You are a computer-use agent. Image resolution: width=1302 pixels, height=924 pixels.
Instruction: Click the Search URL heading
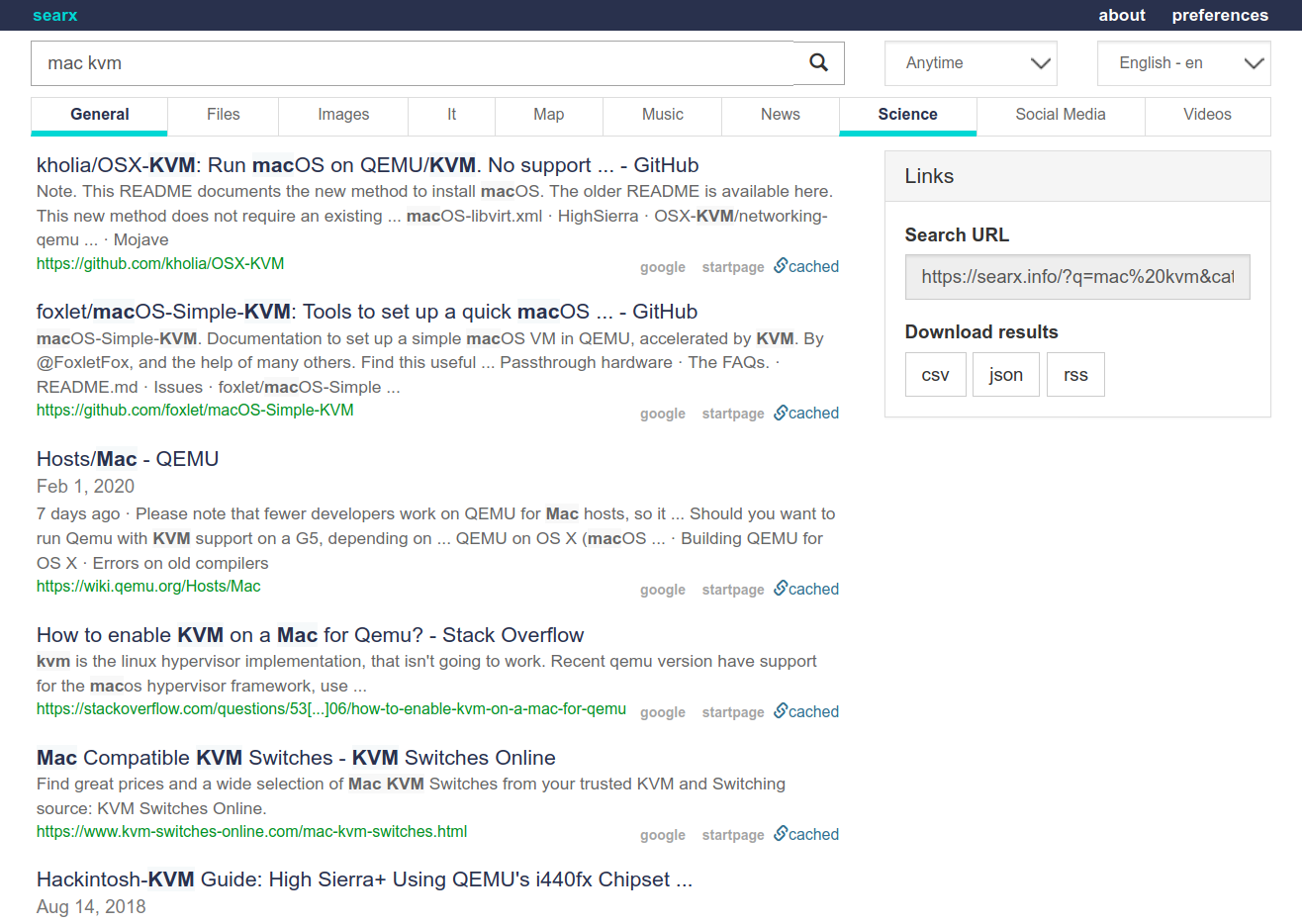tap(957, 234)
